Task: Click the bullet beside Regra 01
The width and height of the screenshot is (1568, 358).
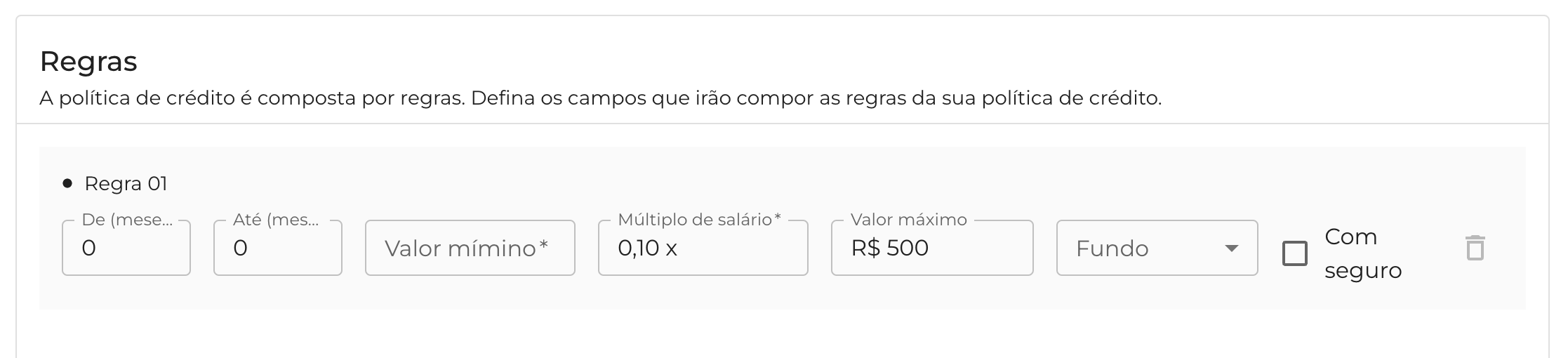Action: pos(67,184)
